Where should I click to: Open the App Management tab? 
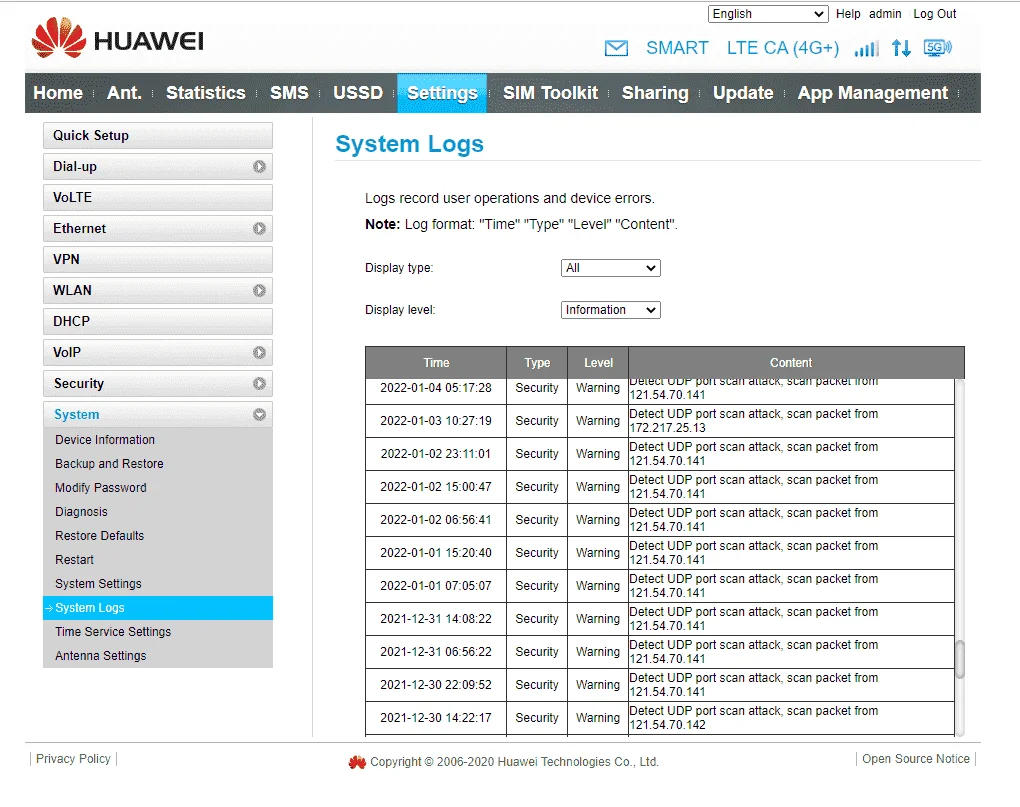(872, 92)
